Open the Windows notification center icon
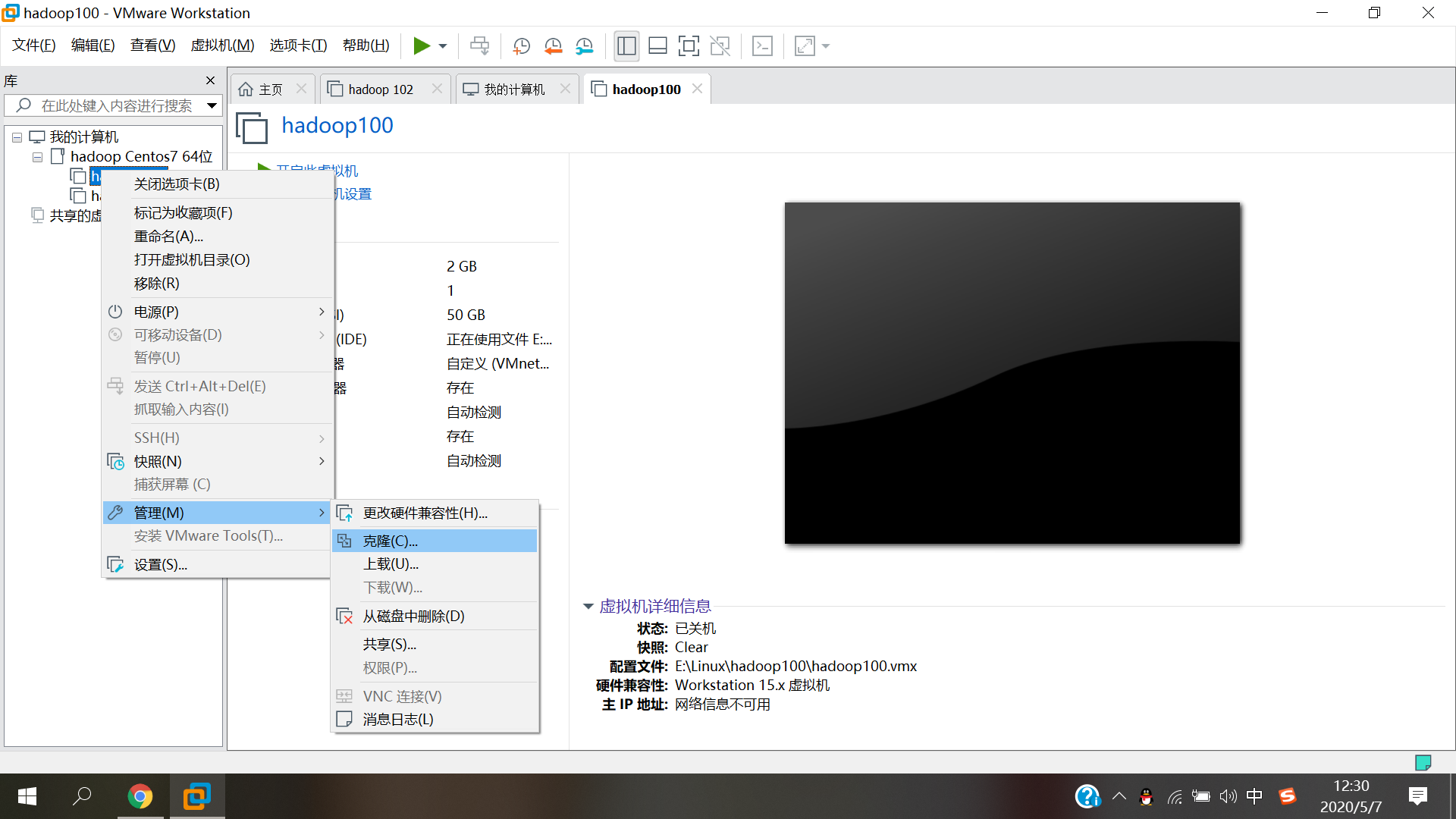1456x819 pixels. coord(1418,796)
